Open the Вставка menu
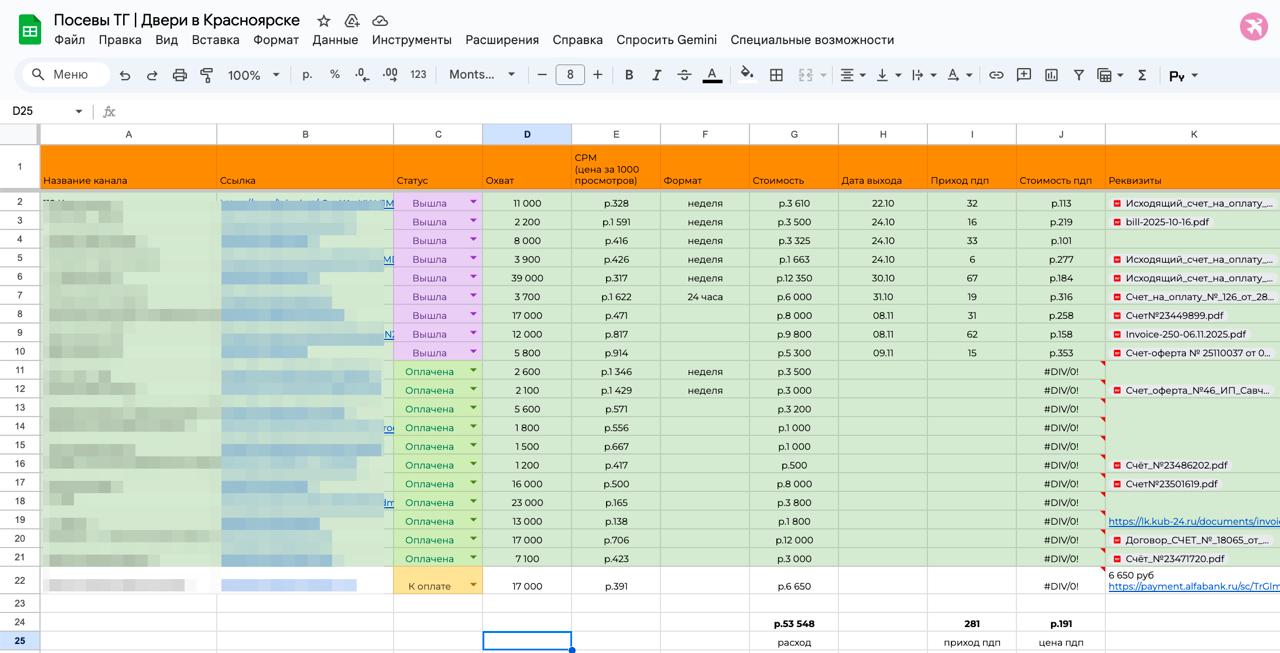Image resolution: width=1280 pixels, height=653 pixels. click(215, 40)
